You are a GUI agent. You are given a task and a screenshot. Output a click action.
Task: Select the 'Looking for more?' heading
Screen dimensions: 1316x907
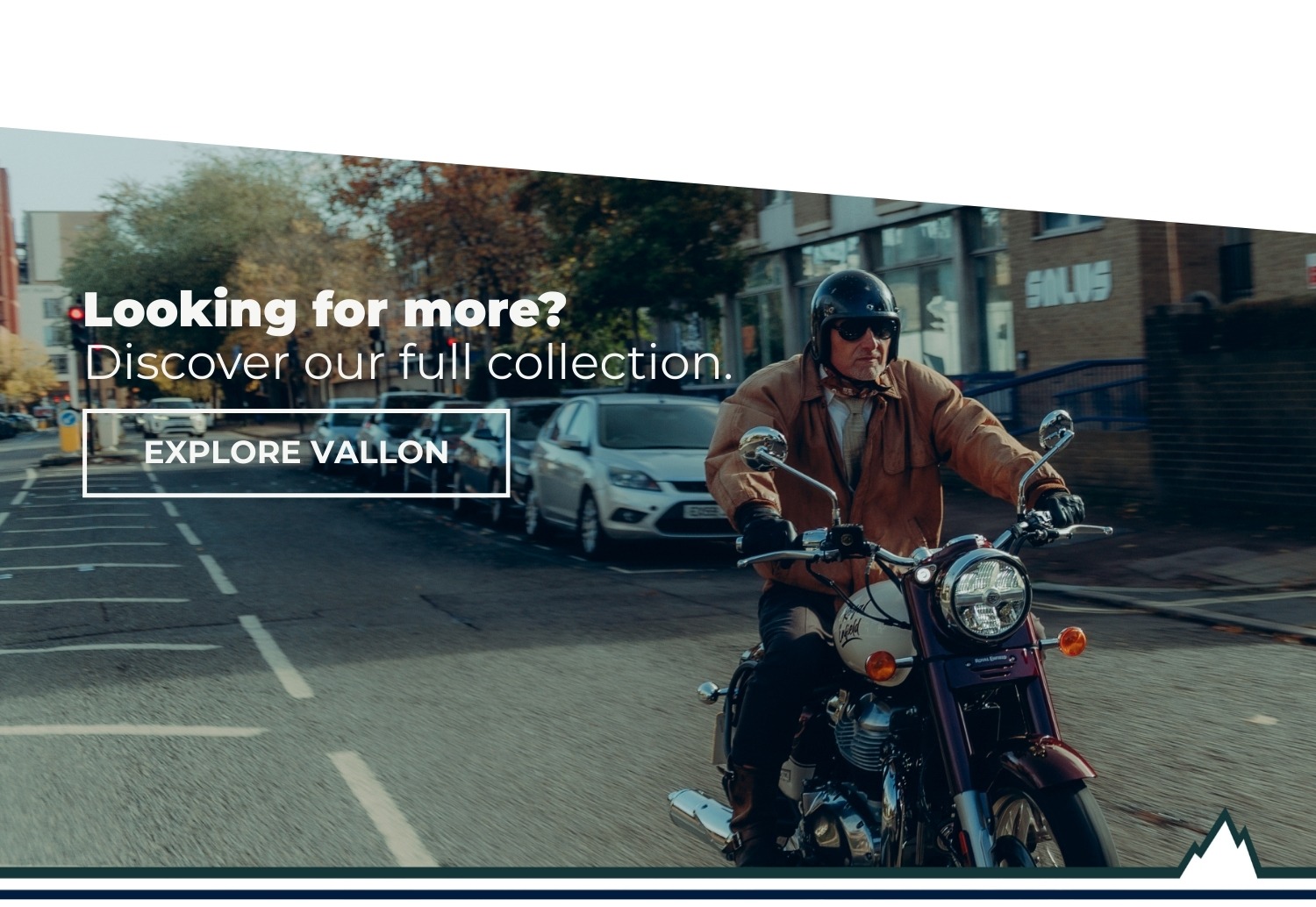[325, 310]
